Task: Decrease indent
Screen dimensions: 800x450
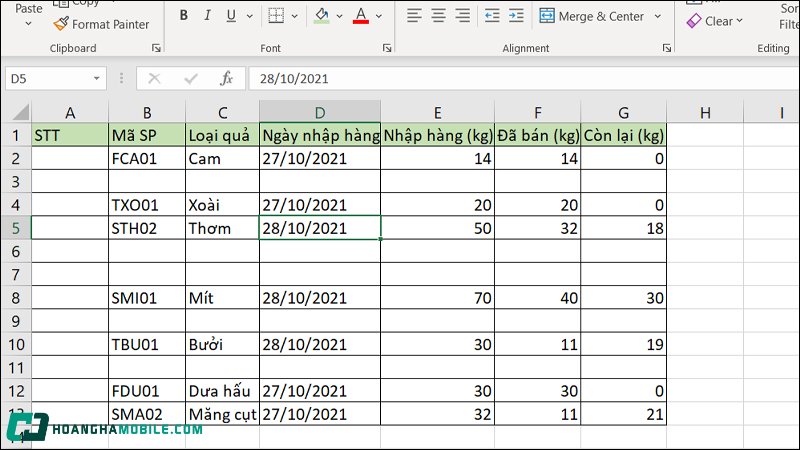Action: 492,16
